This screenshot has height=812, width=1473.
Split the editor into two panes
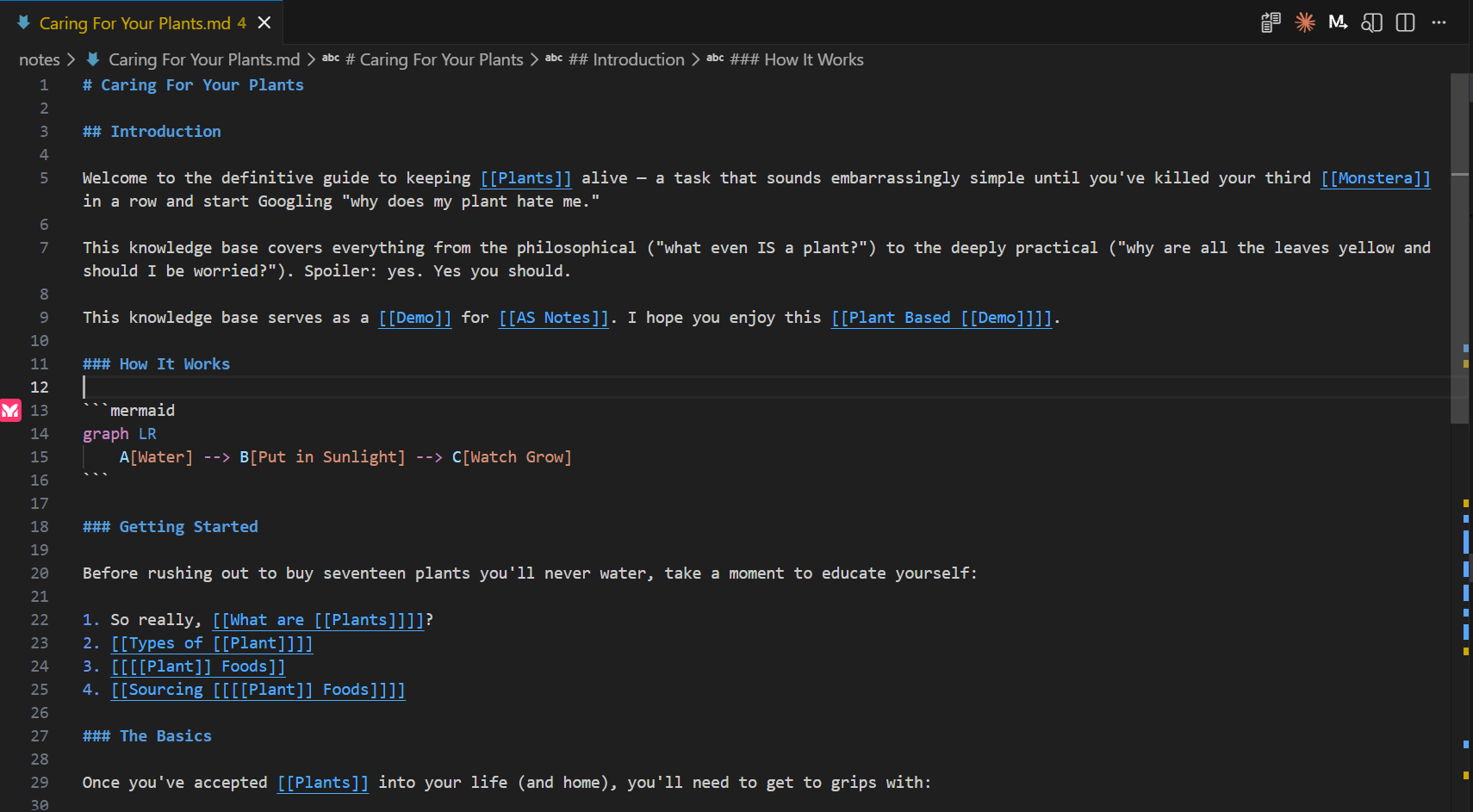1405,22
